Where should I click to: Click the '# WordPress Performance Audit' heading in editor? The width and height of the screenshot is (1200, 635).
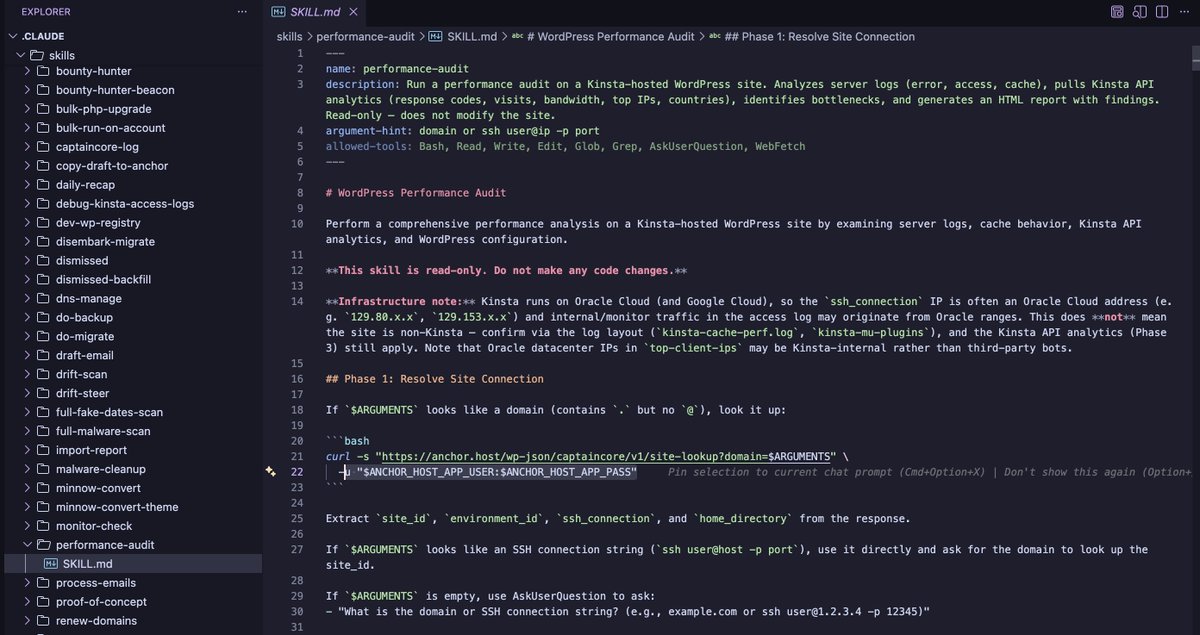coord(416,193)
